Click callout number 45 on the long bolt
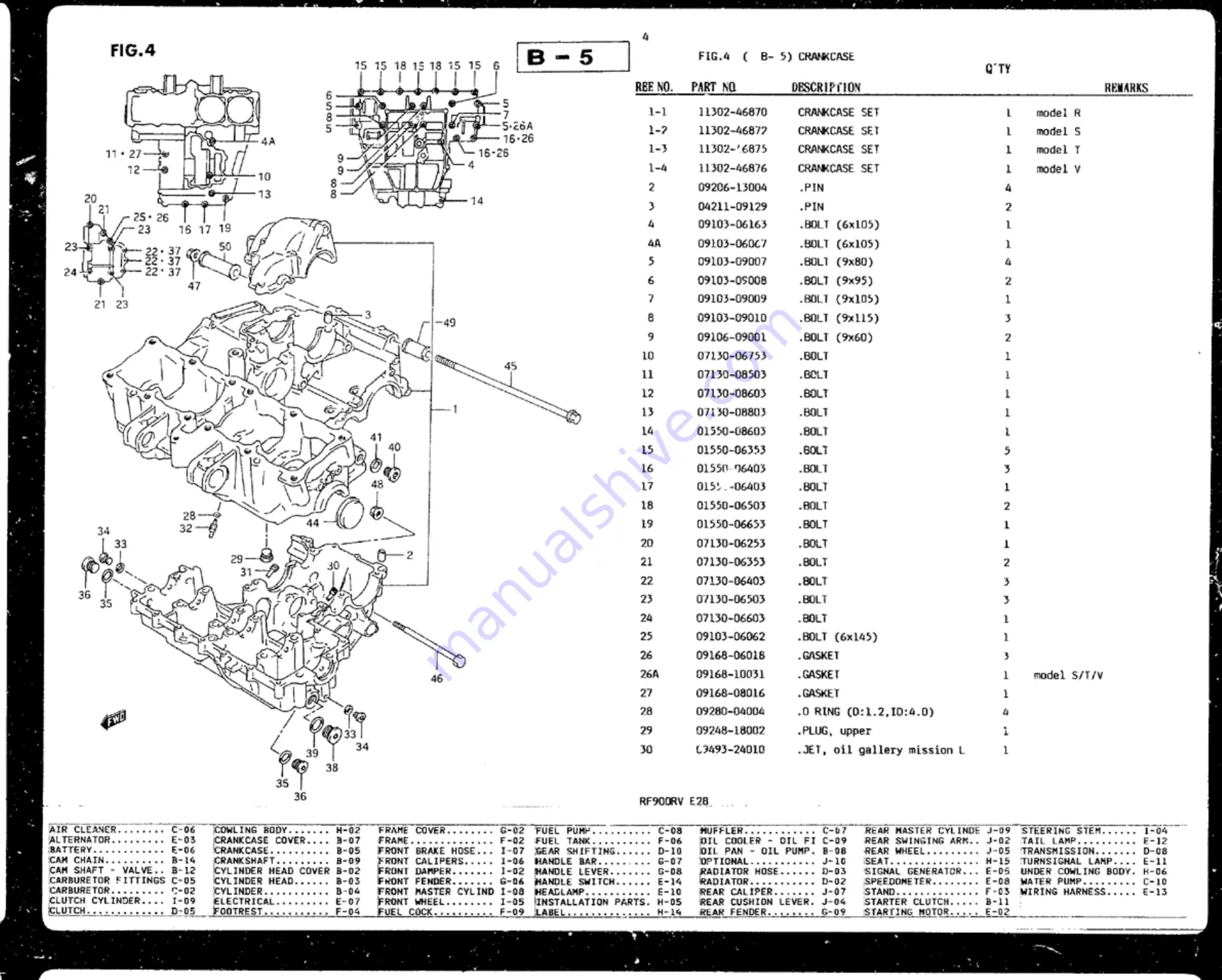Image resolution: width=1222 pixels, height=980 pixels. [x=511, y=366]
